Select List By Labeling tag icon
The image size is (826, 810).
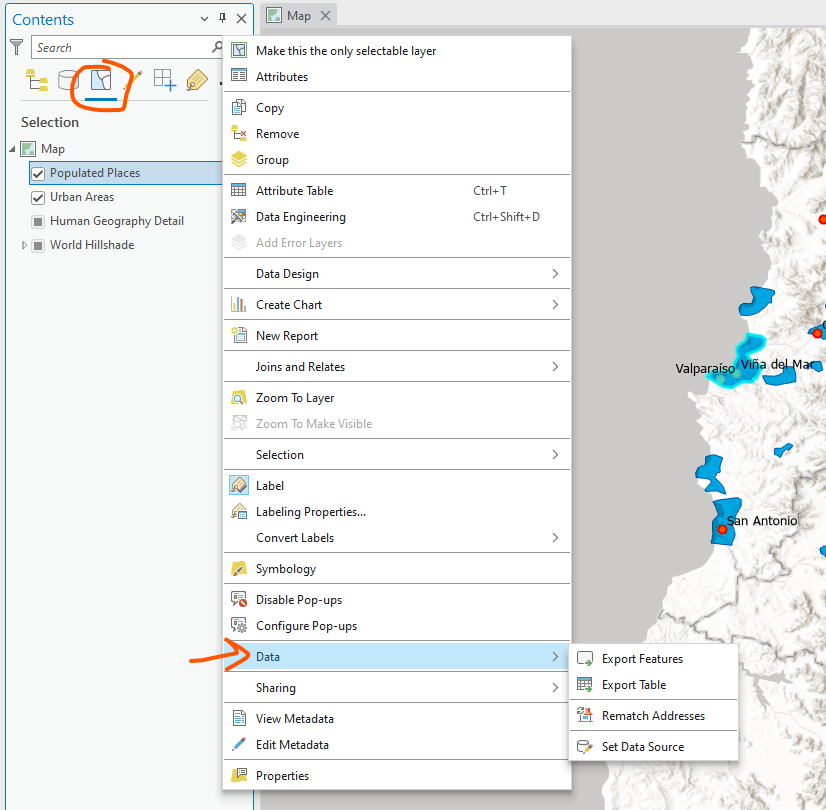click(x=196, y=81)
